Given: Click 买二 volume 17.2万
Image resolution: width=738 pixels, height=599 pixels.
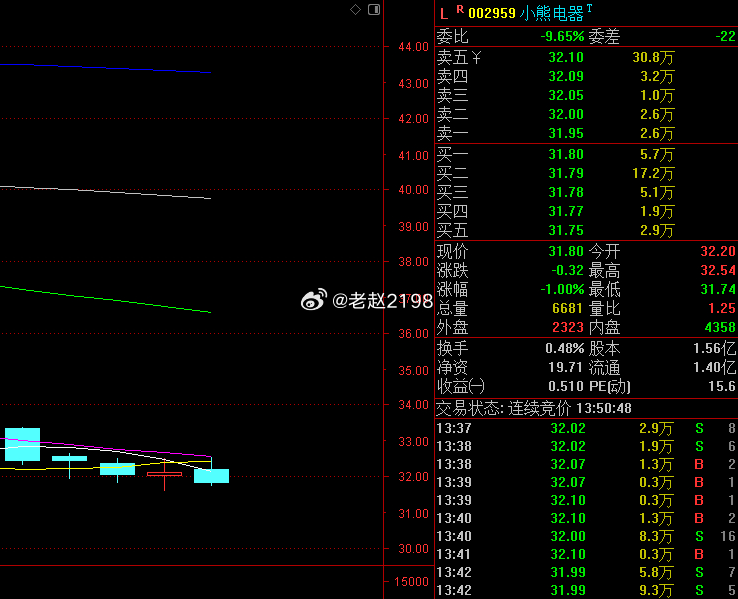Looking at the screenshot, I should (653, 173).
